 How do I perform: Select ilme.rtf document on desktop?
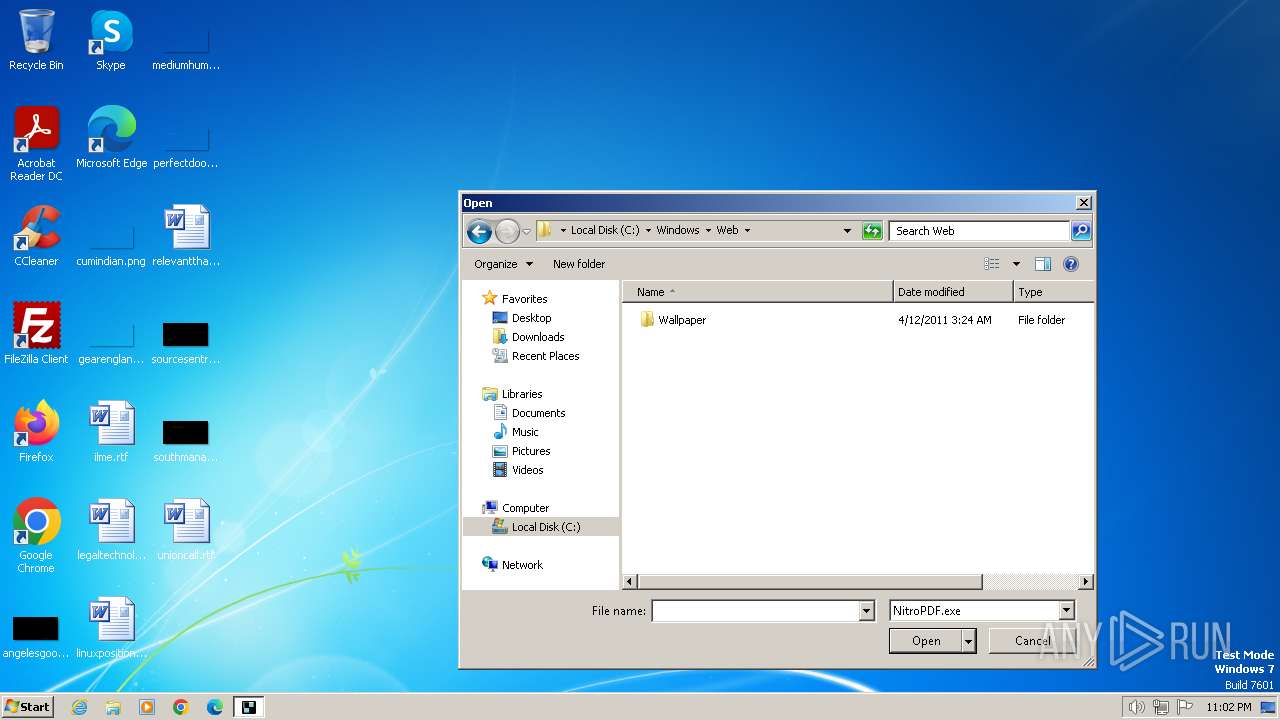(111, 432)
